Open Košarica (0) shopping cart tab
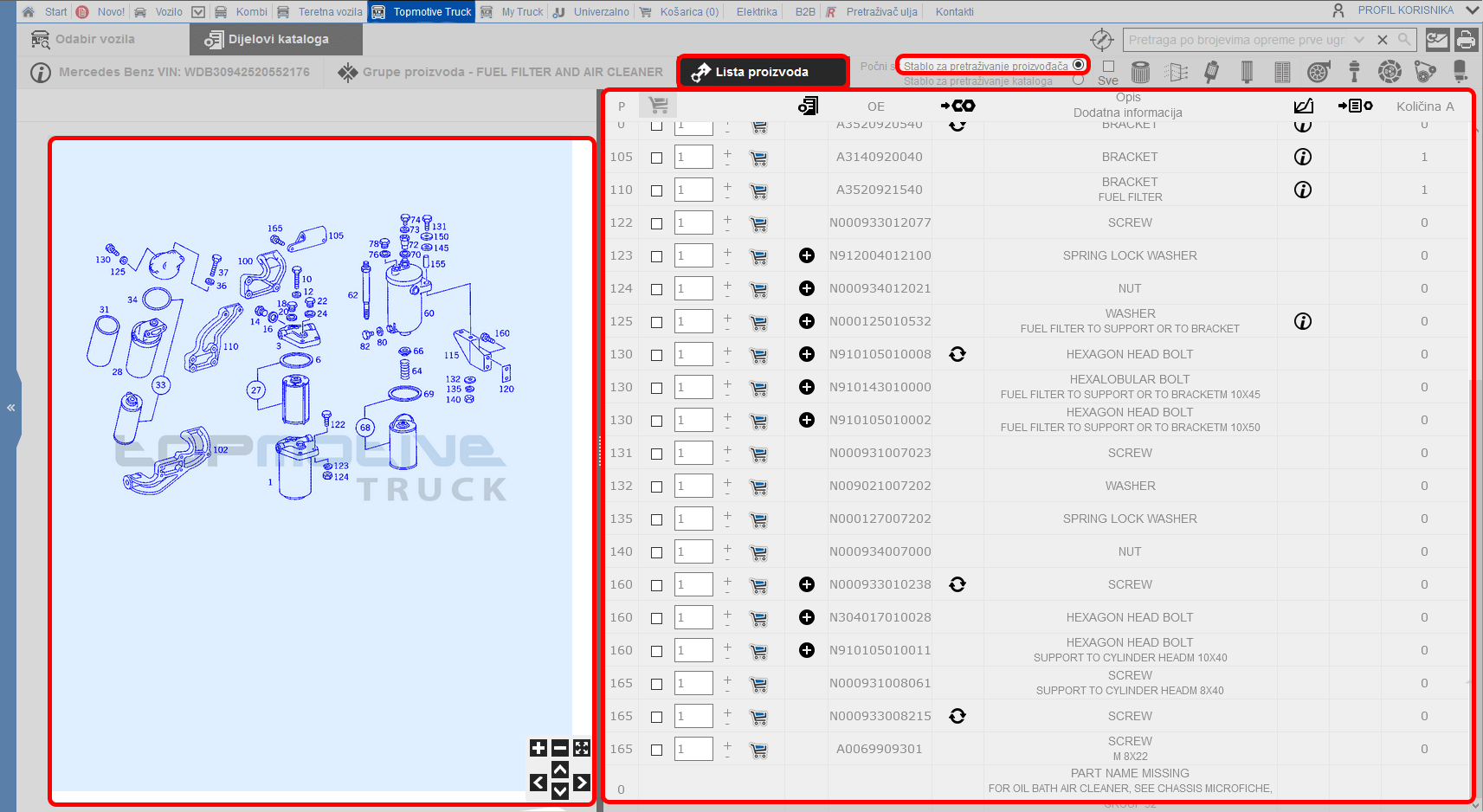The image size is (1483, 812). click(680, 12)
